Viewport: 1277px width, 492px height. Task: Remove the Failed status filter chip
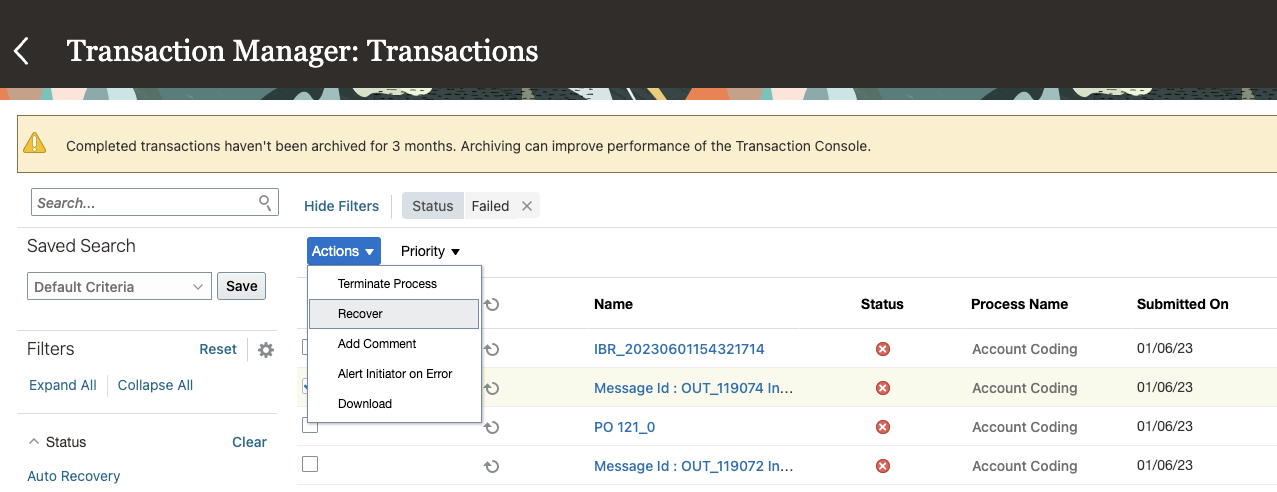[527, 206]
